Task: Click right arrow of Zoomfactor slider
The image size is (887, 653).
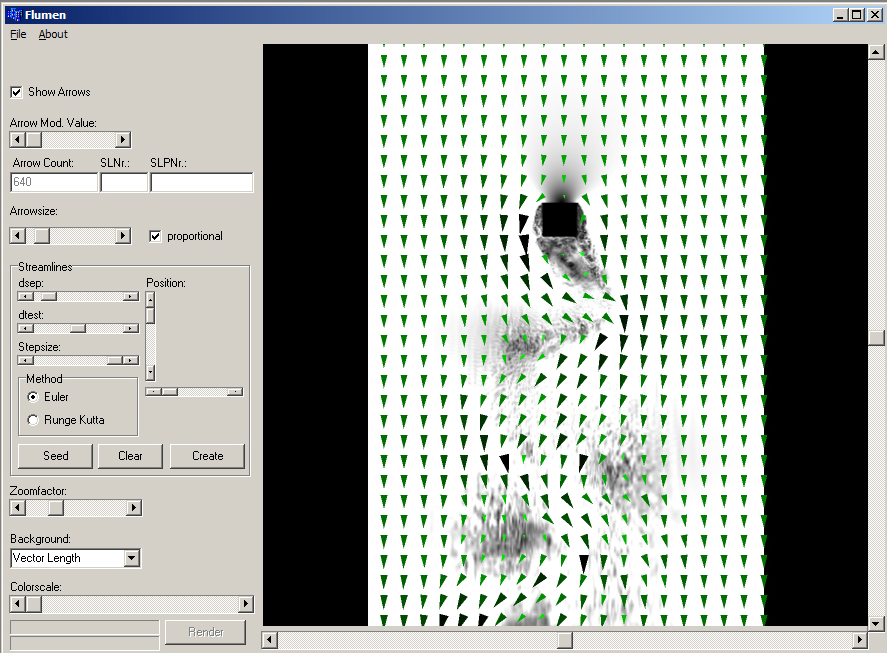Action: click(x=134, y=508)
